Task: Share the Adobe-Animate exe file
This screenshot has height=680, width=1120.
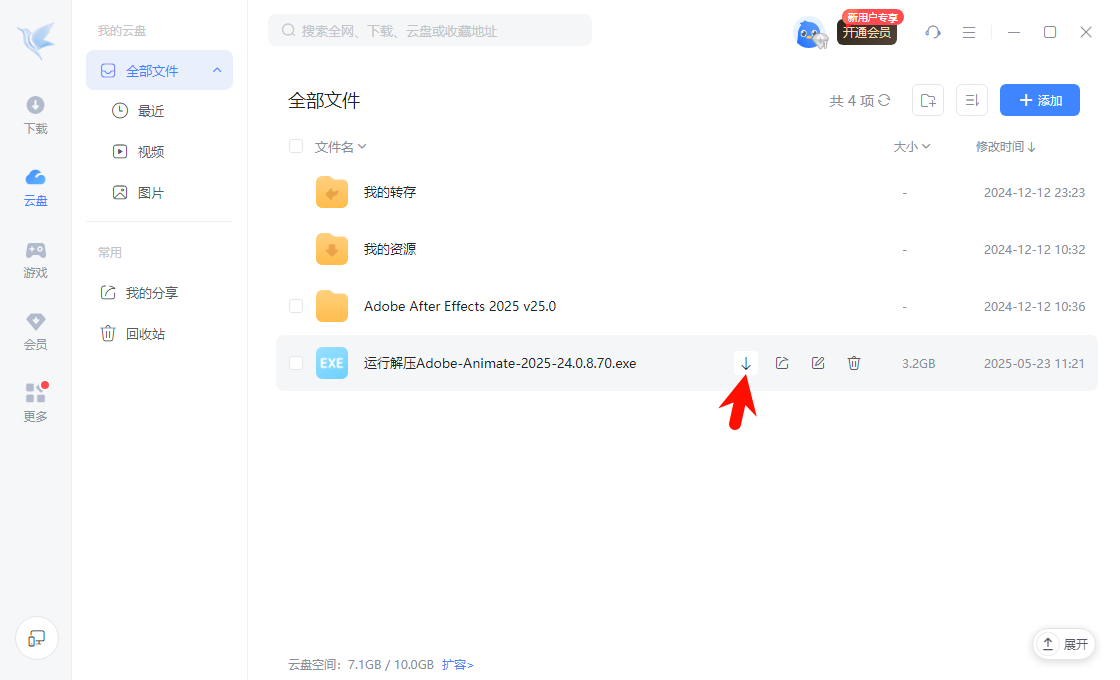Action: pos(782,363)
